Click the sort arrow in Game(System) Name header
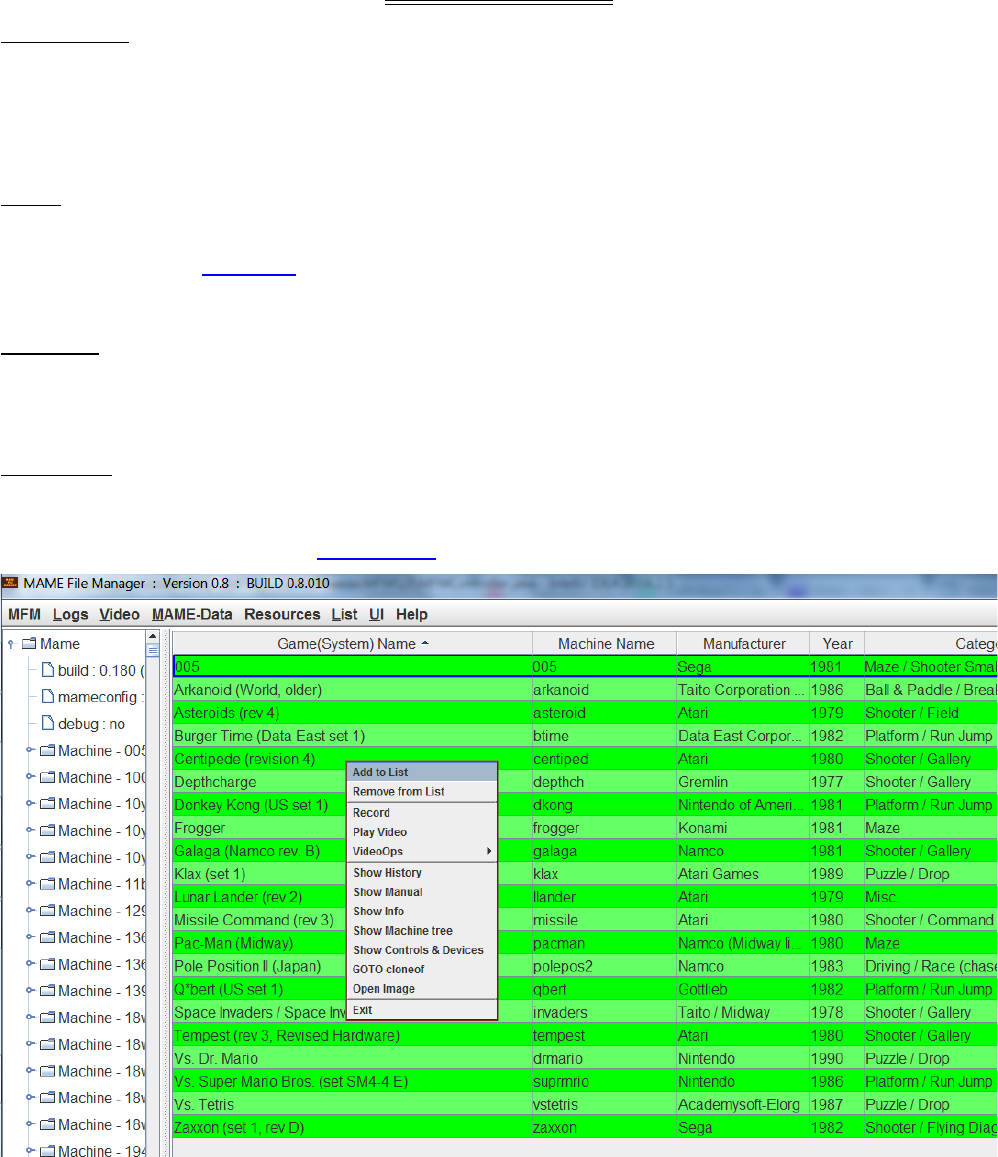 click(x=425, y=643)
